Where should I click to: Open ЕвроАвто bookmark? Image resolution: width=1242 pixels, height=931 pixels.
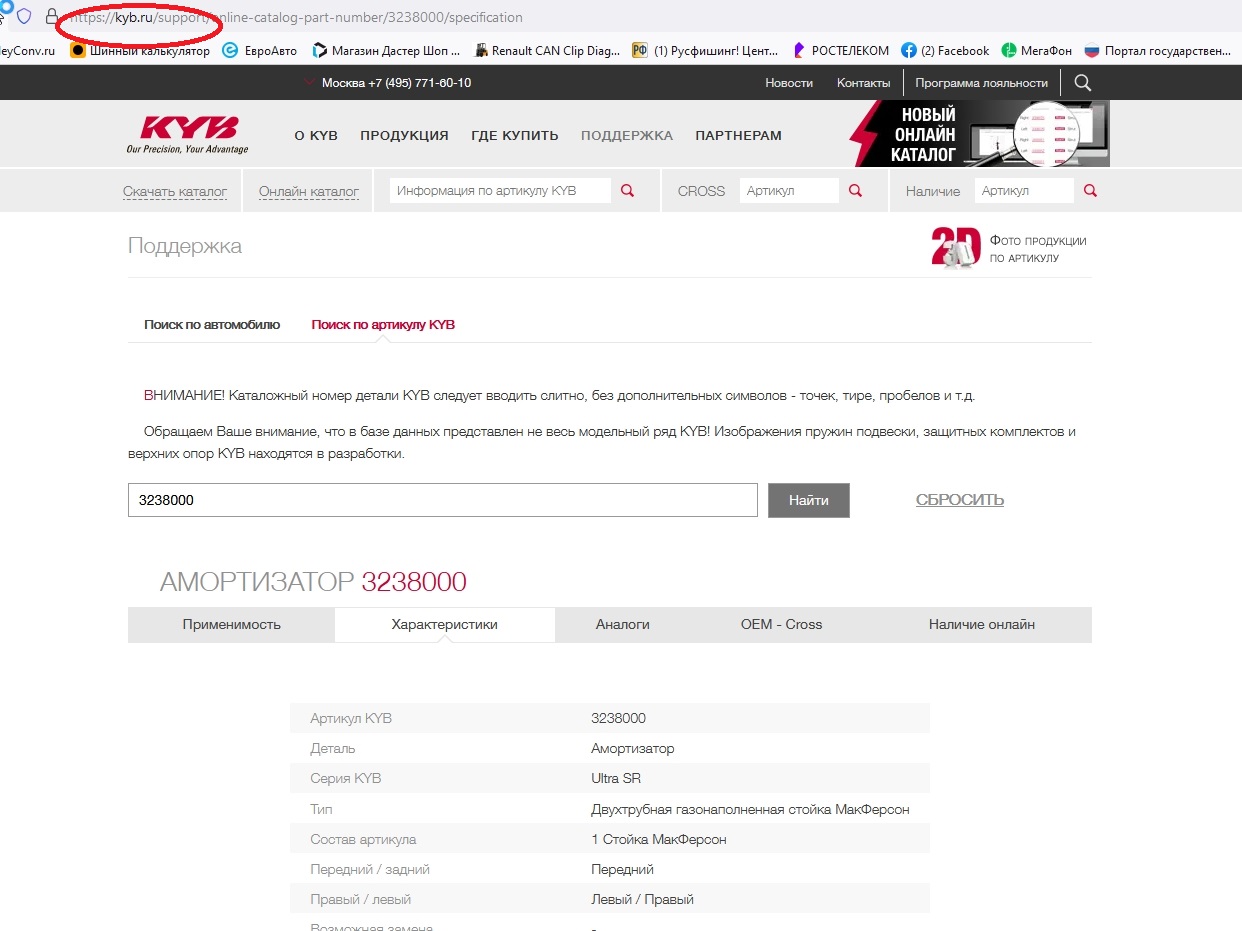point(259,50)
